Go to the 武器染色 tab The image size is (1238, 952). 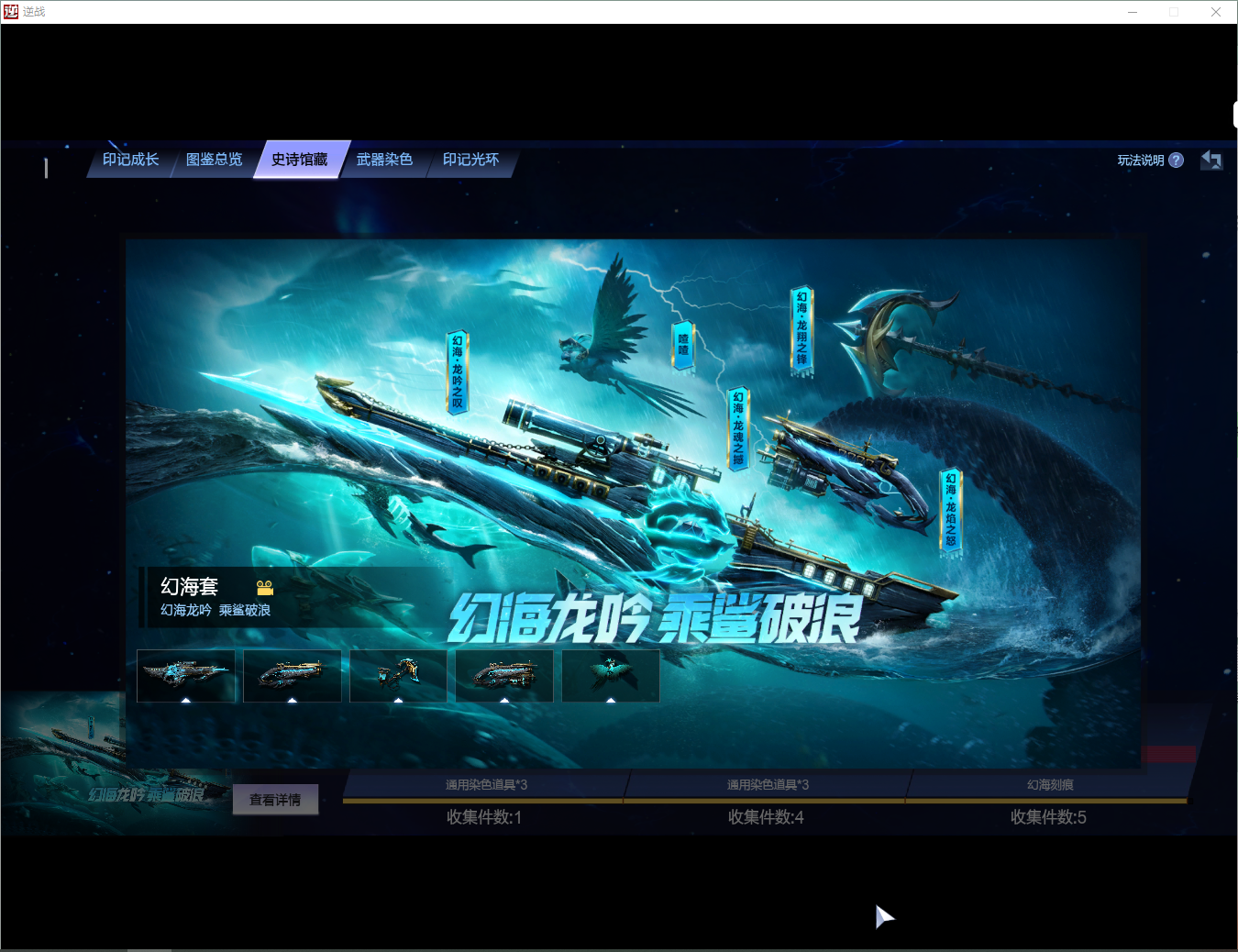384,160
